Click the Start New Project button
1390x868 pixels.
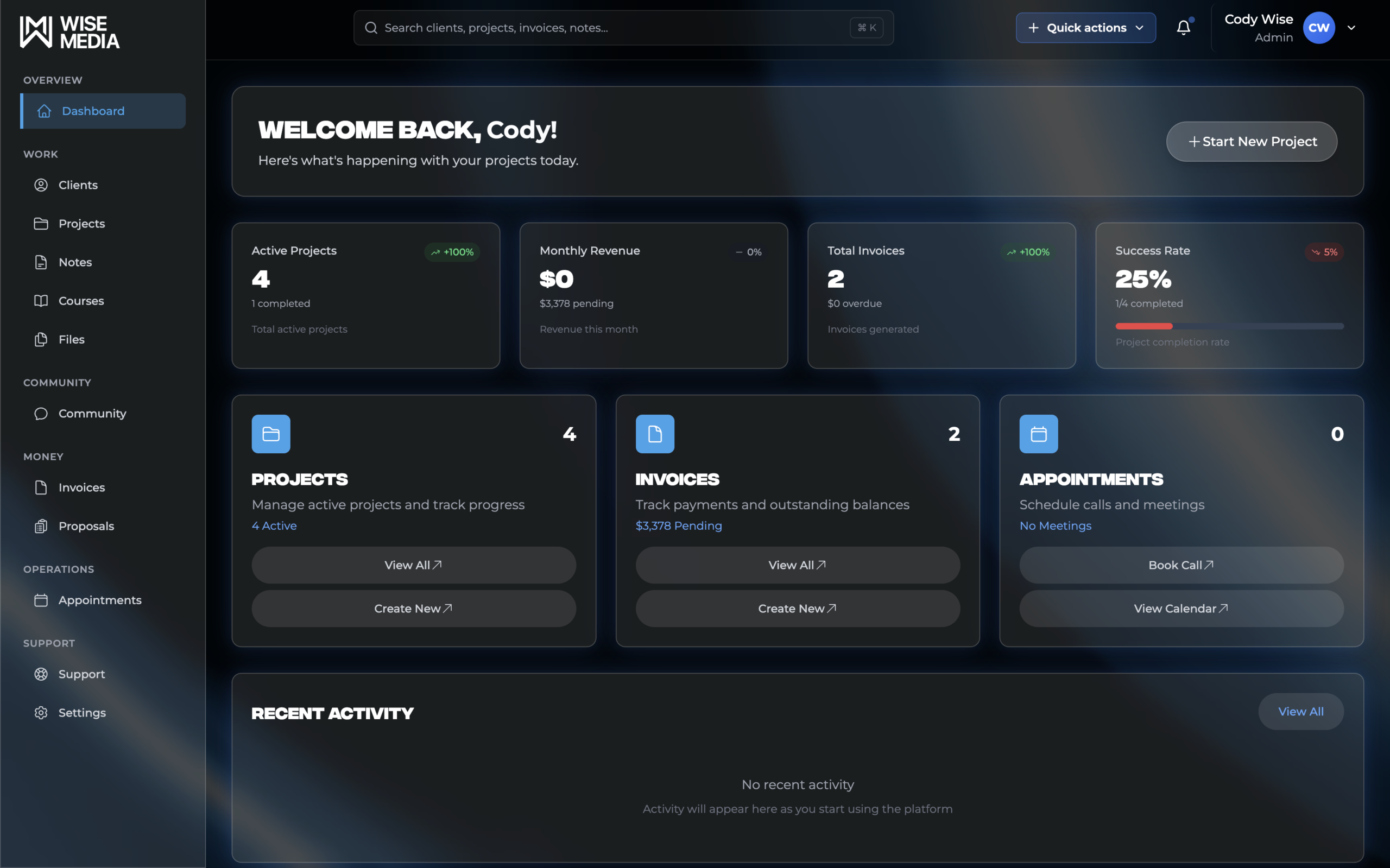(1251, 141)
